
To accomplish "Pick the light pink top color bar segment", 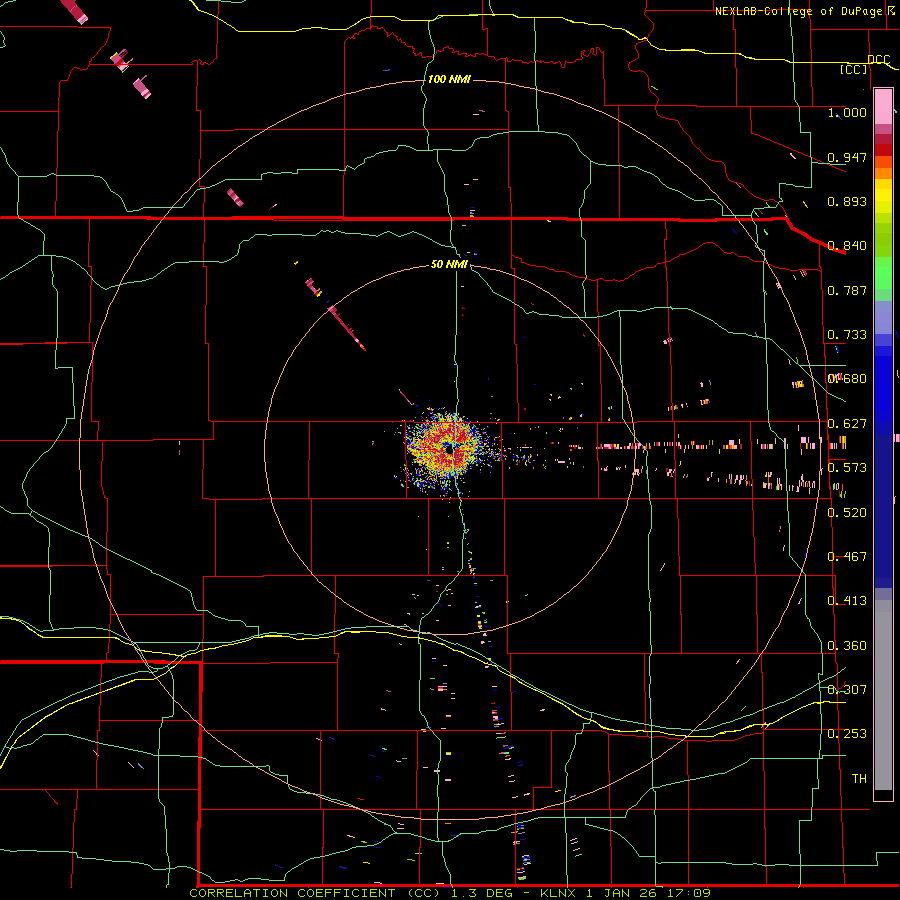I will [883, 107].
